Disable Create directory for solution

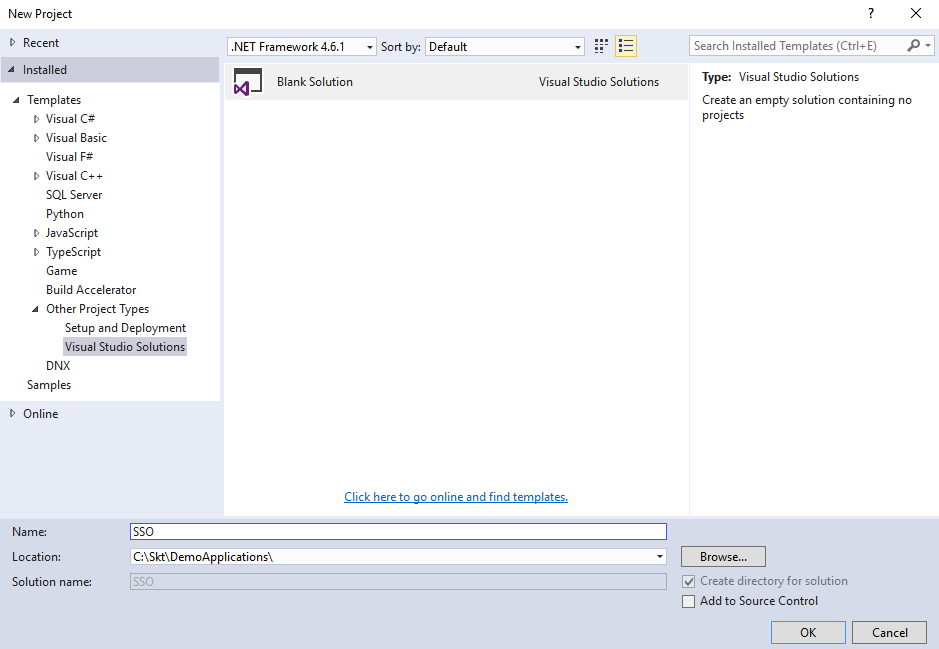pos(689,581)
